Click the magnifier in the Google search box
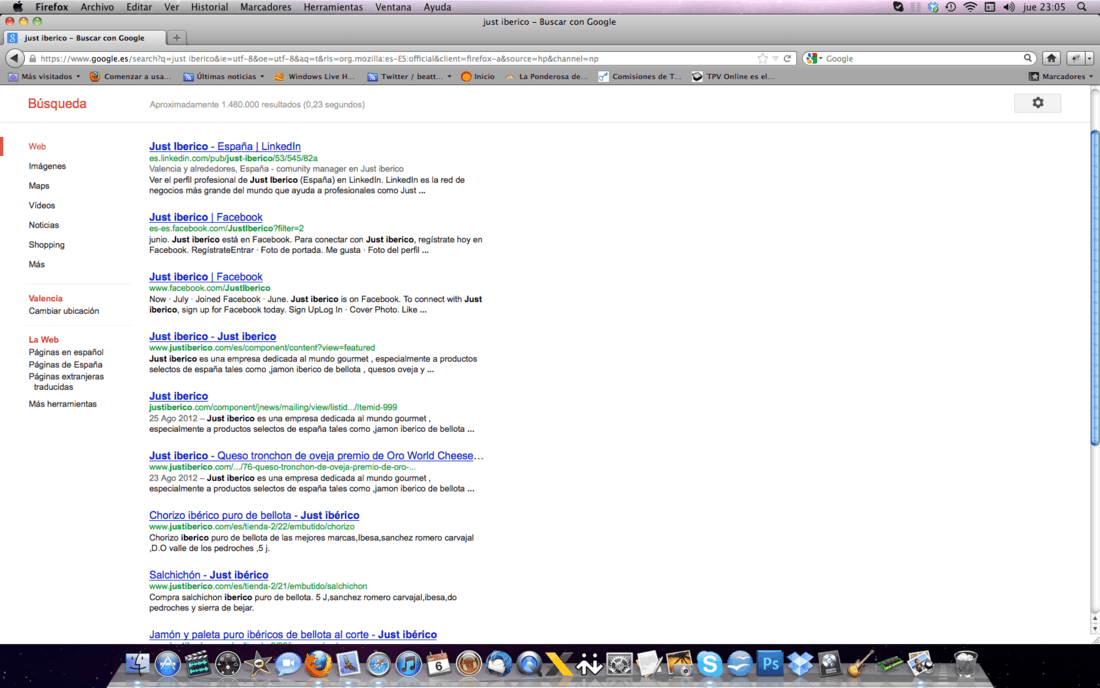Screen dimensions: 1100x688 coord(1028,59)
